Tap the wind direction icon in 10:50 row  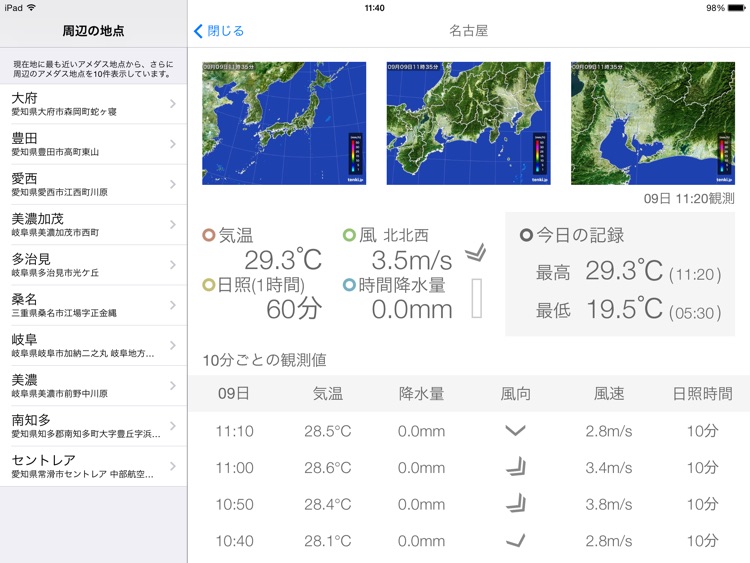click(x=516, y=503)
